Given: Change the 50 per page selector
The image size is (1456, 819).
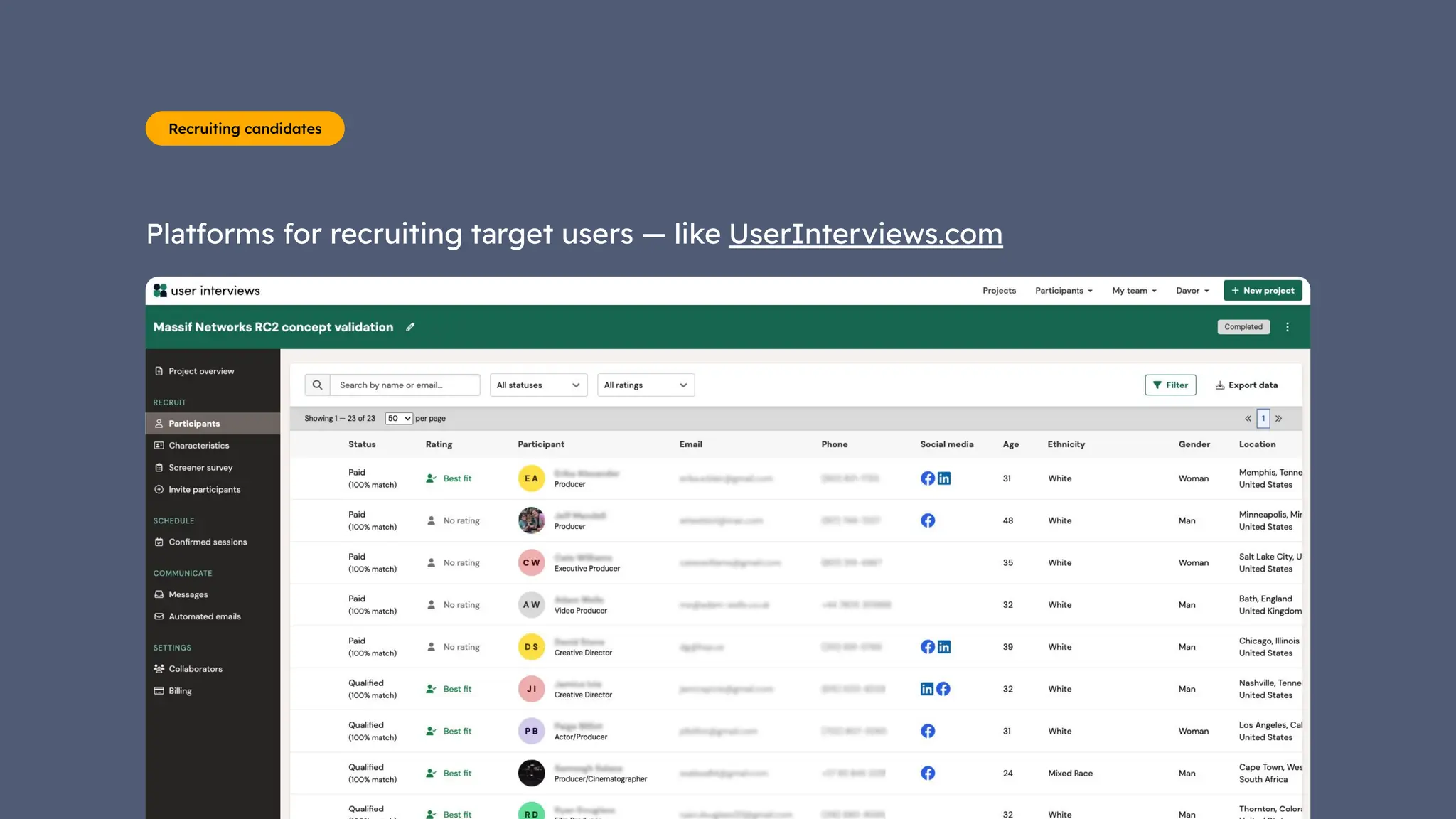Looking at the screenshot, I should (399, 419).
